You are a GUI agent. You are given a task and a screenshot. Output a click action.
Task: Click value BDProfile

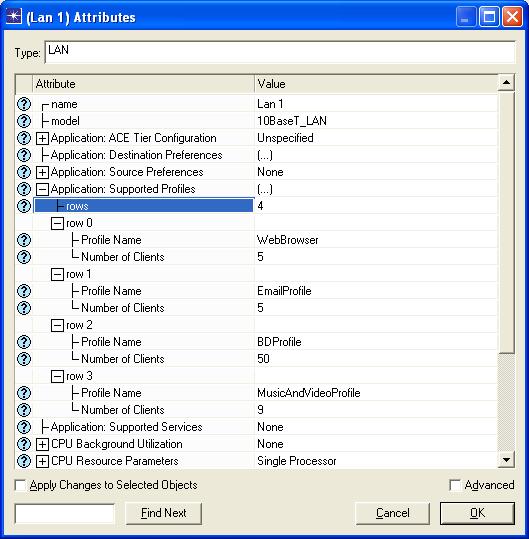pyautogui.click(x=279, y=342)
